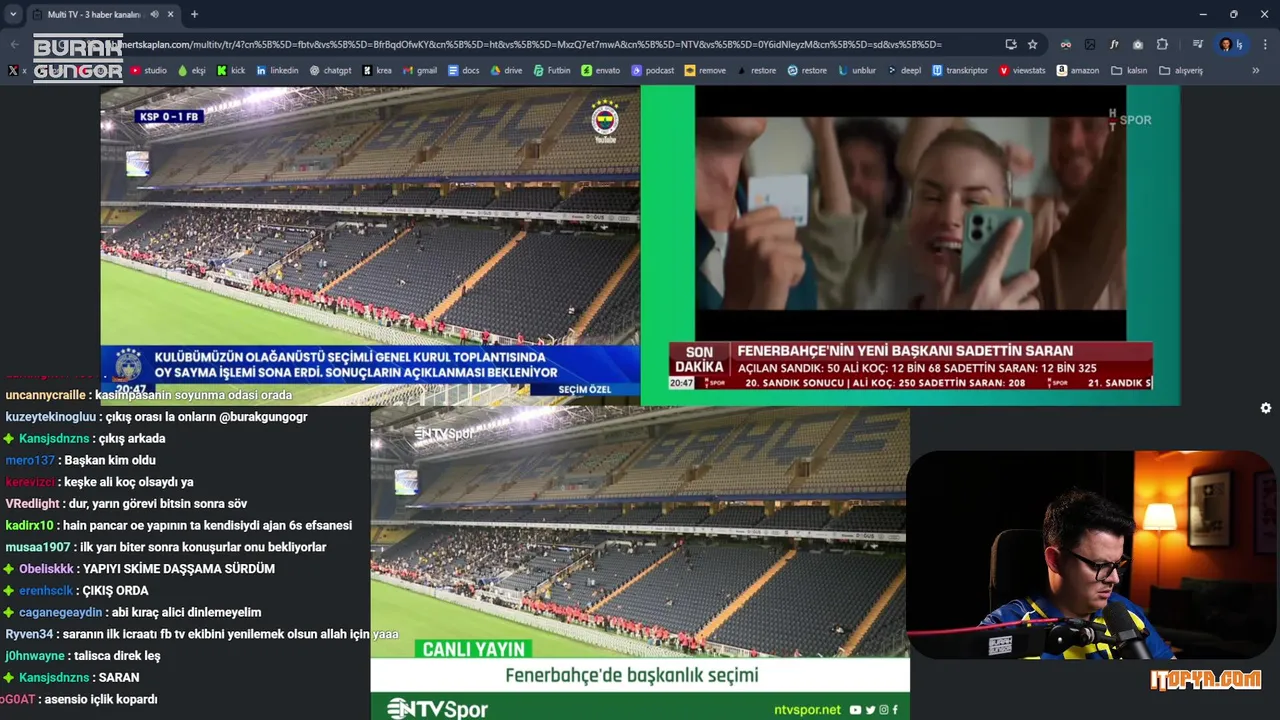Click chat username erenhsclk
Screen dimensions: 1280x720
pos(46,591)
